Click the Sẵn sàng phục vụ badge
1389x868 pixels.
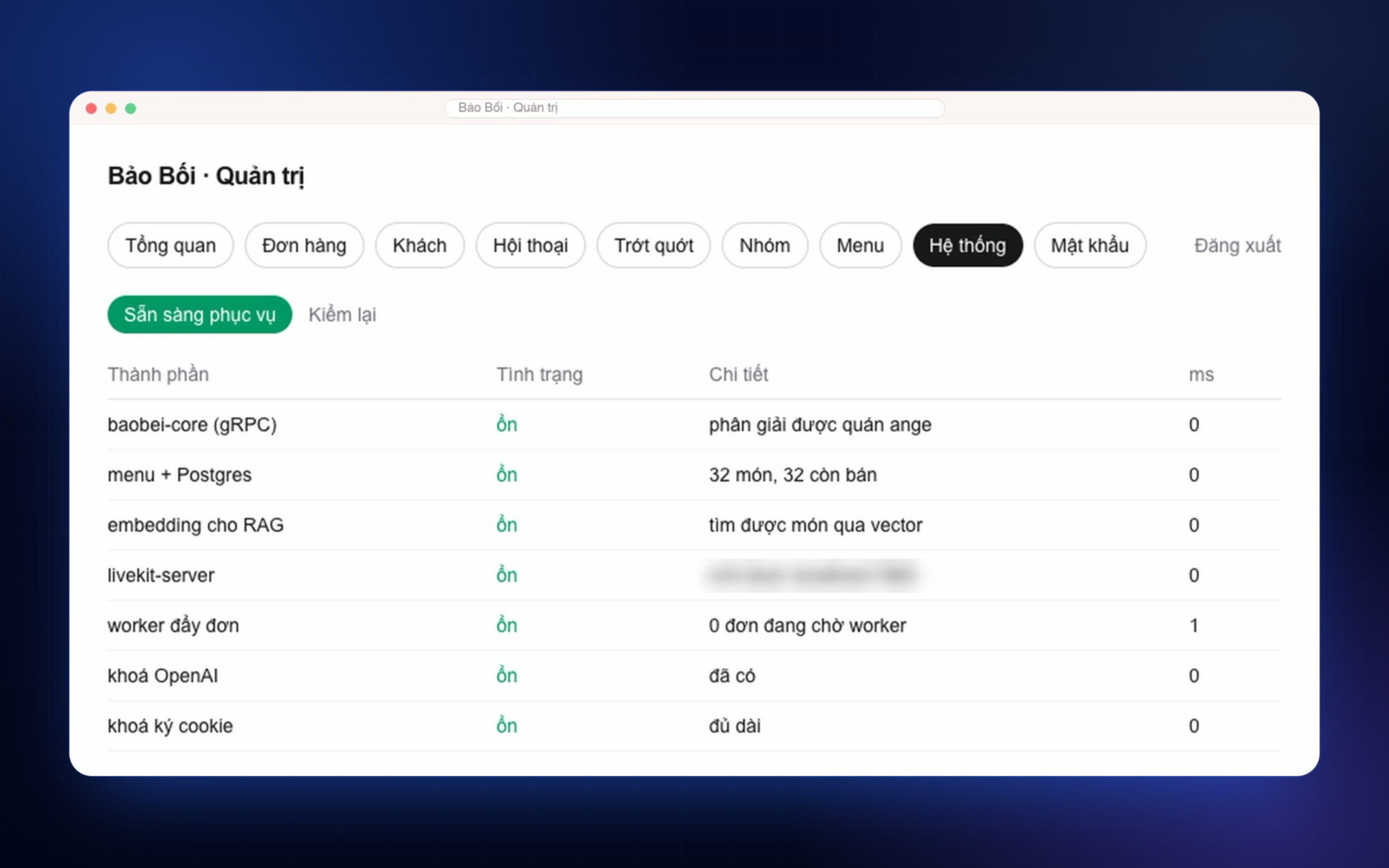coord(200,315)
